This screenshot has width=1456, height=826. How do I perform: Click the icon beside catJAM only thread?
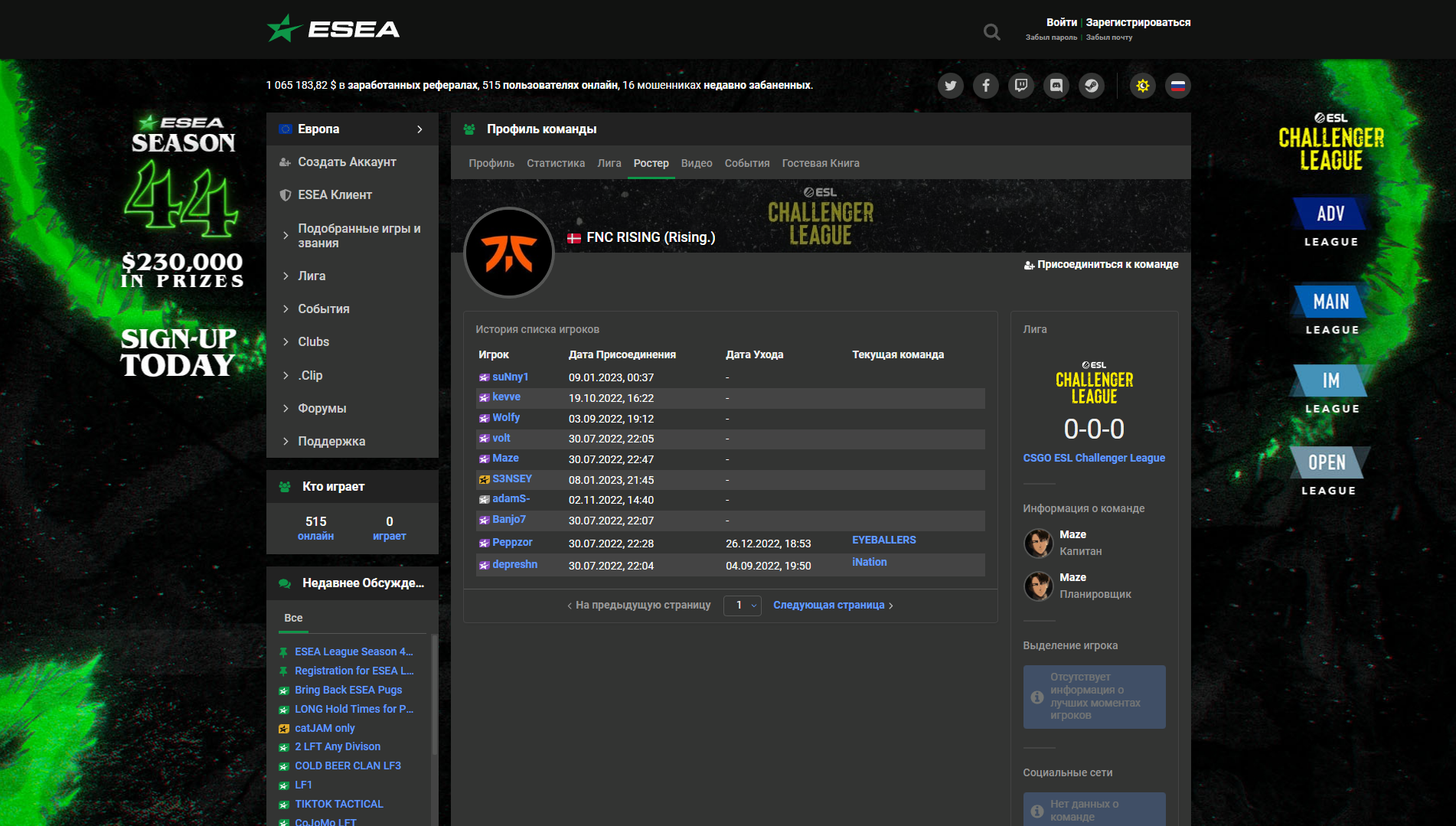pyautogui.click(x=283, y=729)
